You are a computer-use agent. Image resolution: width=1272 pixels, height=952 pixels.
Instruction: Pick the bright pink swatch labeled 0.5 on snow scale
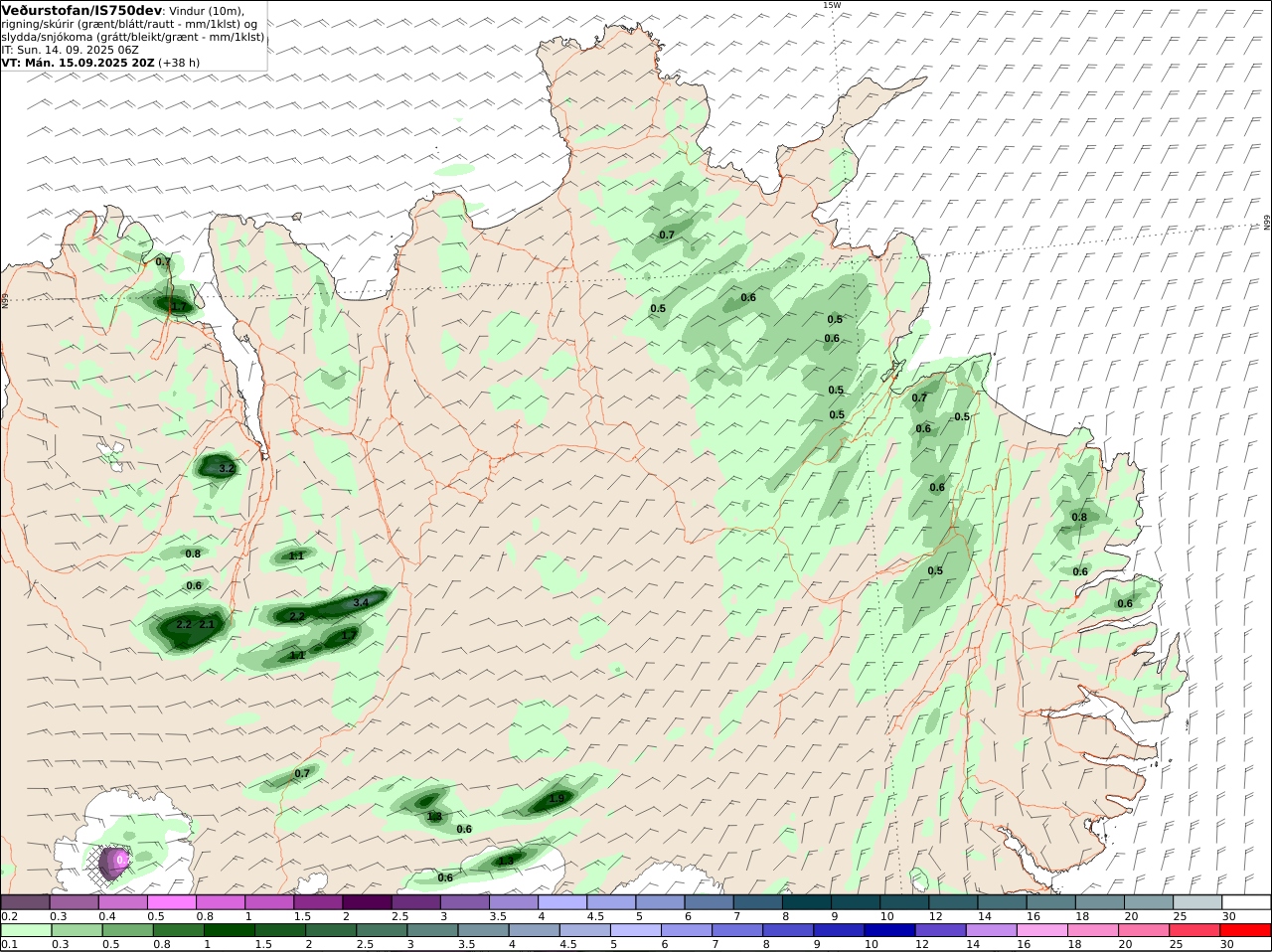(x=172, y=901)
